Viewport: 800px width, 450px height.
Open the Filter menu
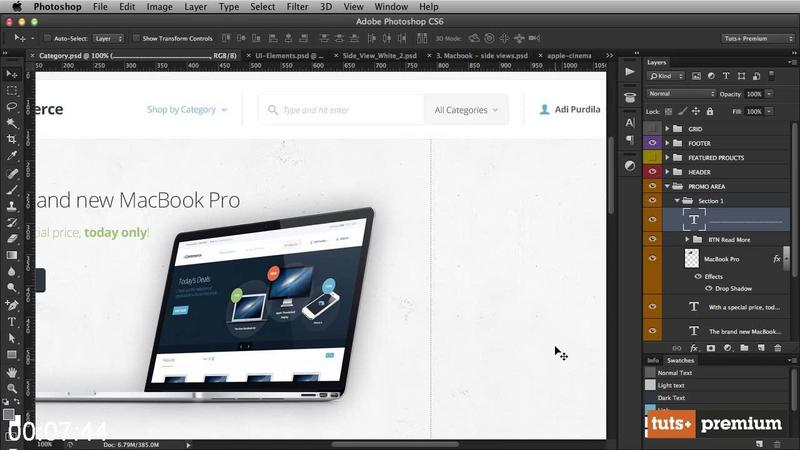(x=297, y=7)
